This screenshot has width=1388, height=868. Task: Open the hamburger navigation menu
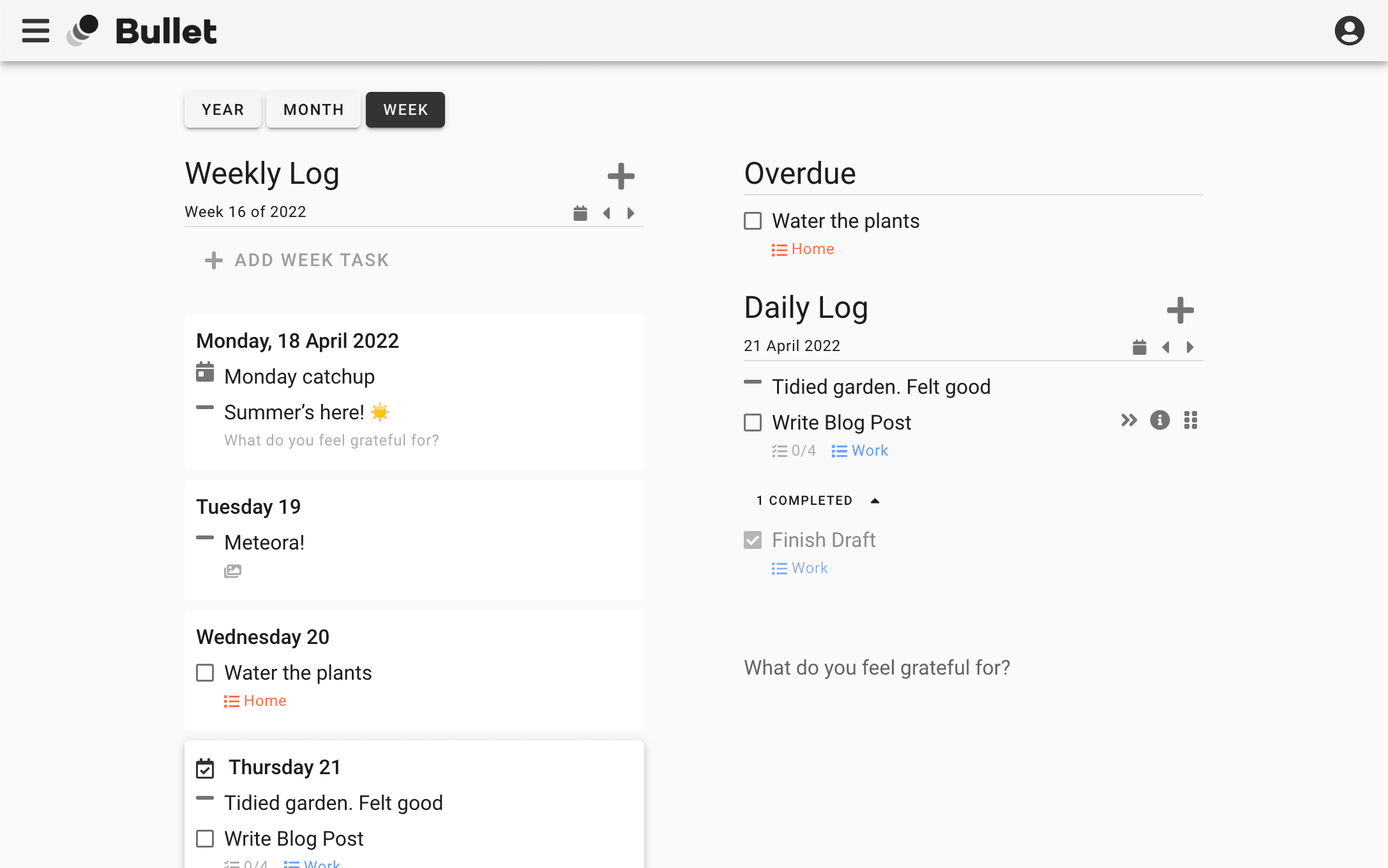click(35, 30)
